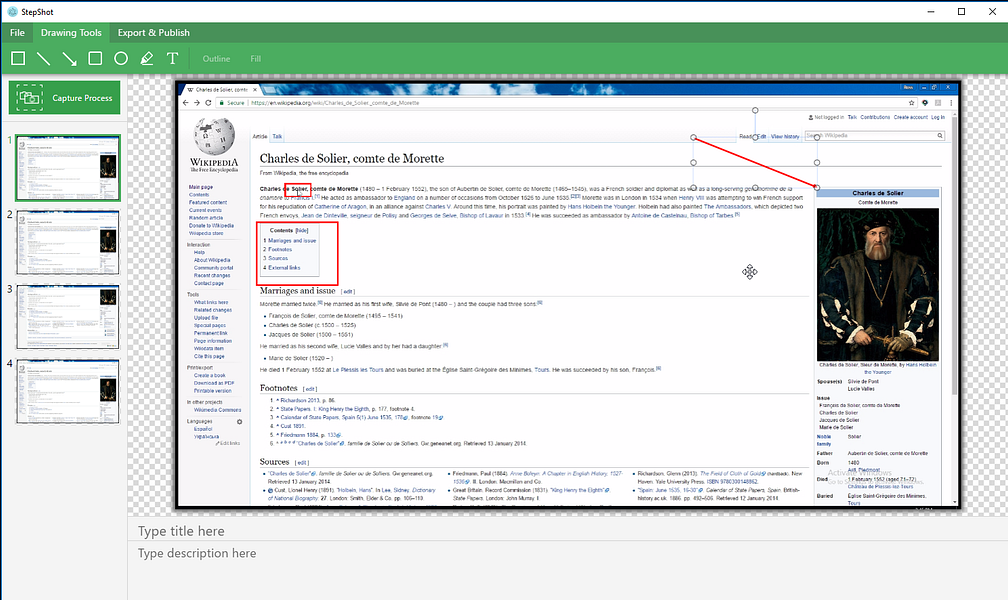The width and height of the screenshot is (1008, 600).
Task: Click the 'Type description here' field
Action: click(x=566, y=572)
